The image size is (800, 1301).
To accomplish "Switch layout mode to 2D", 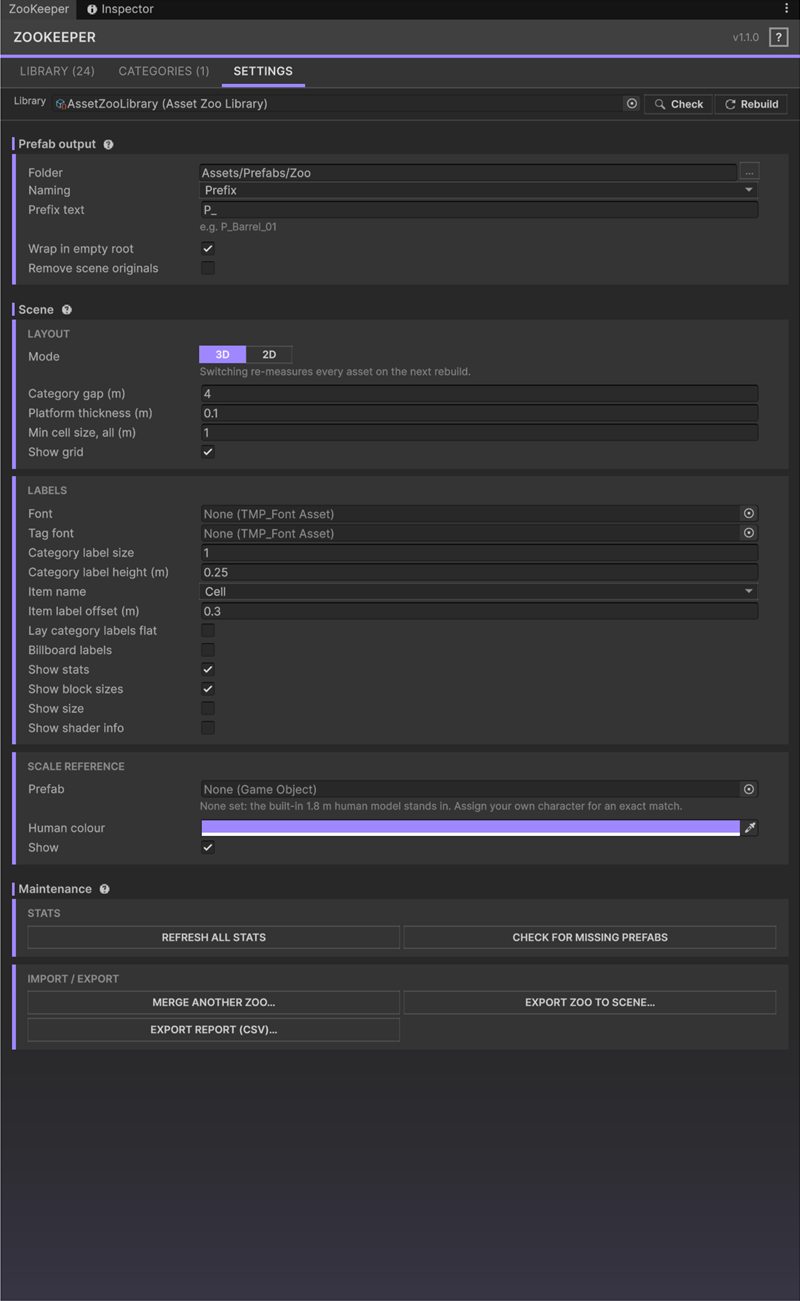I will pos(269,355).
